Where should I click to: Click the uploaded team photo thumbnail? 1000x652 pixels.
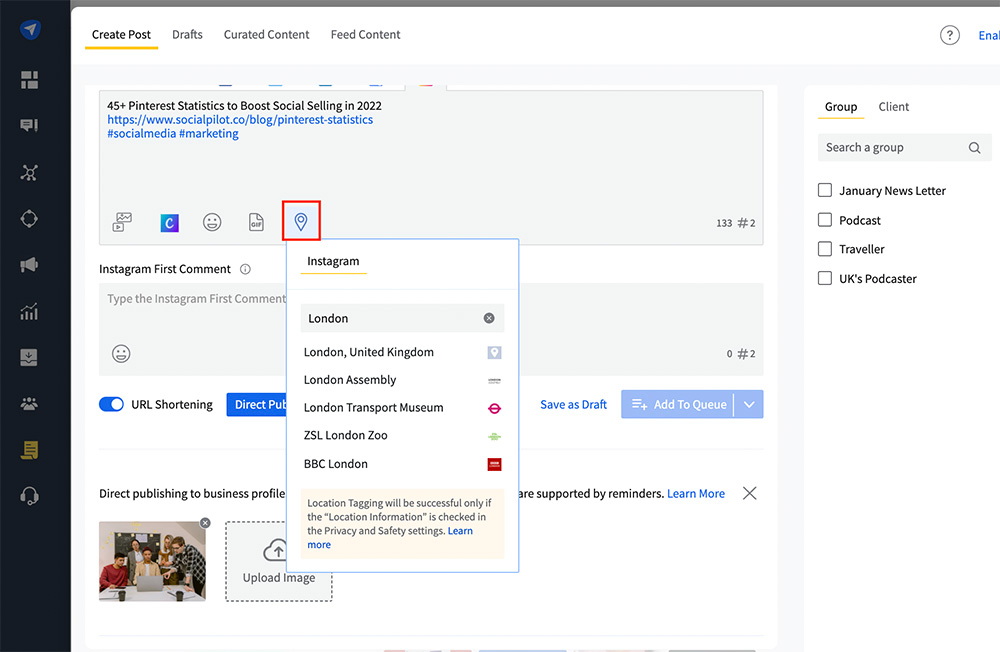point(152,561)
